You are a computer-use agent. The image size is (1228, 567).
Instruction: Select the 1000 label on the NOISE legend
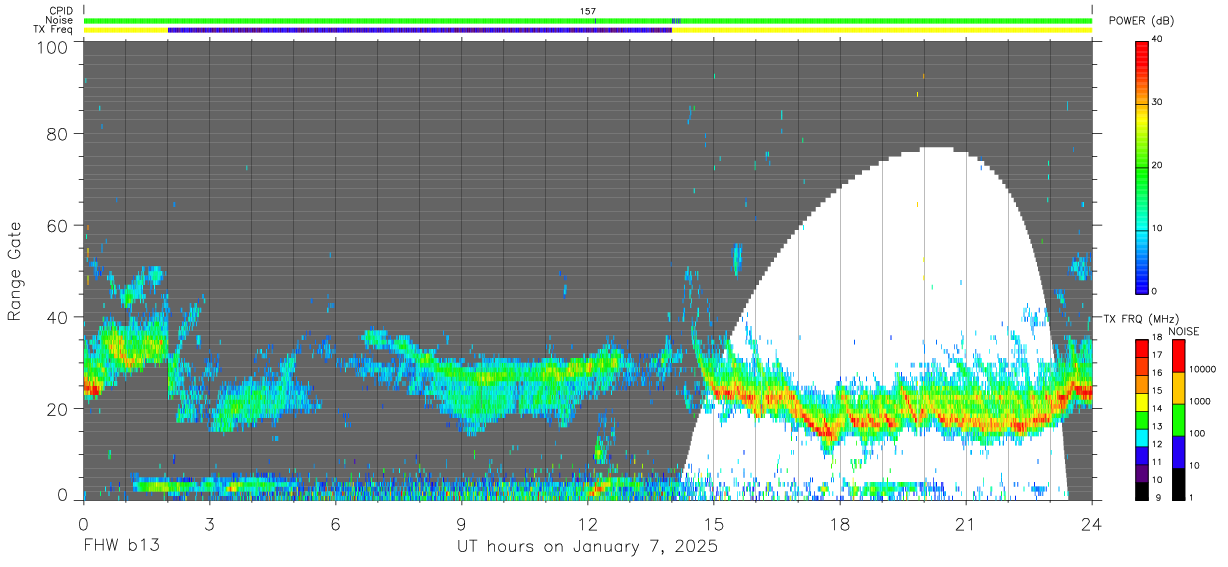(x=1198, y=401)
